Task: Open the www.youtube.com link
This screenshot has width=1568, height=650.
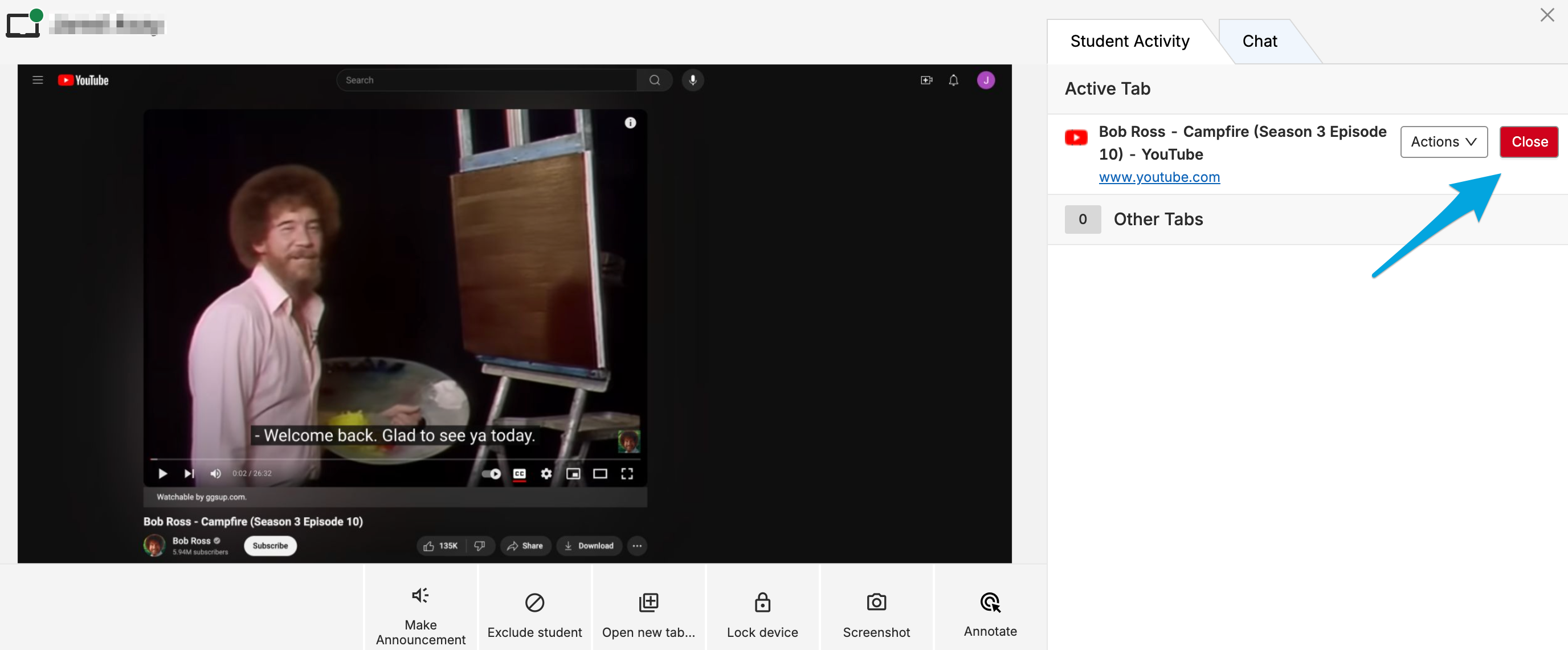Action: 1159,177
